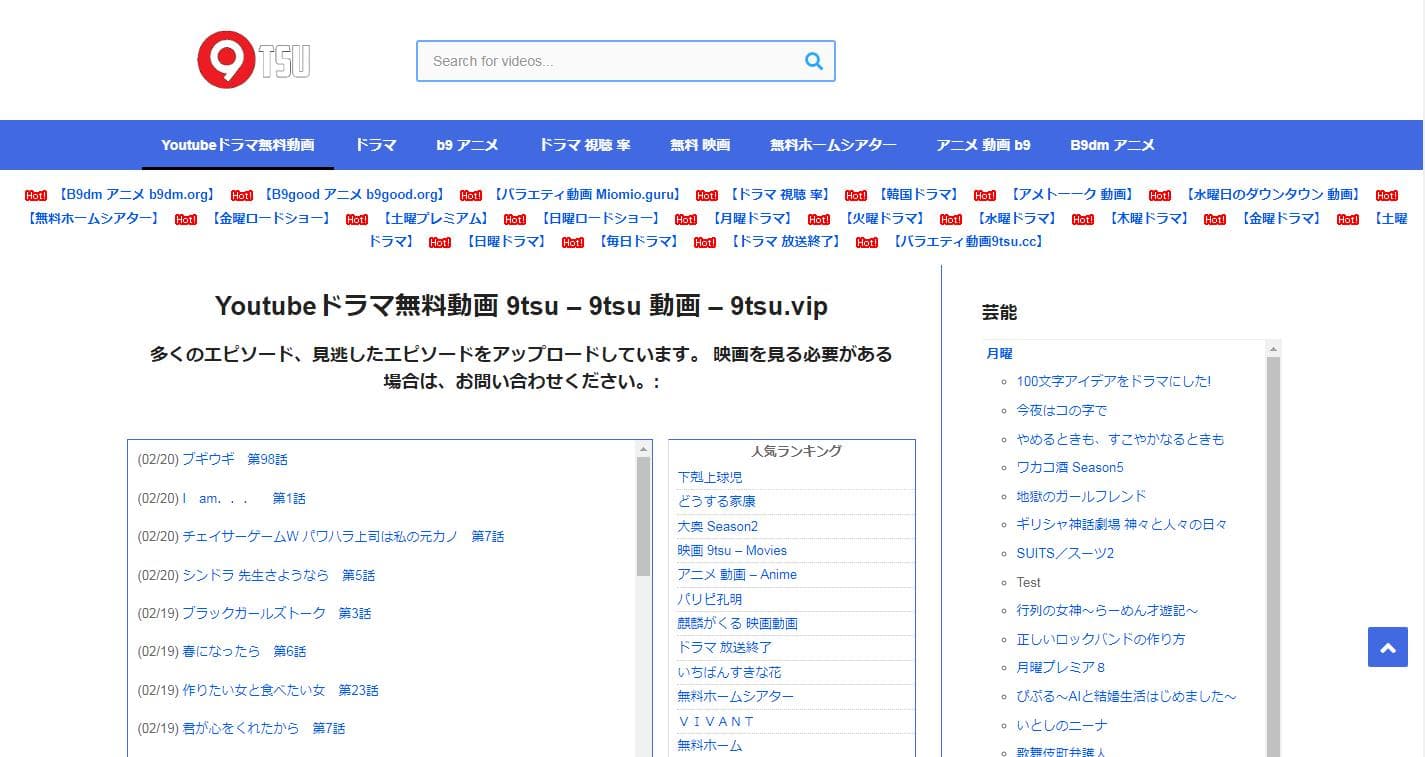Open the ドラマ 放送終了 hot link
The width and height of the screenshot is (1425, 757).
[786, 242]
